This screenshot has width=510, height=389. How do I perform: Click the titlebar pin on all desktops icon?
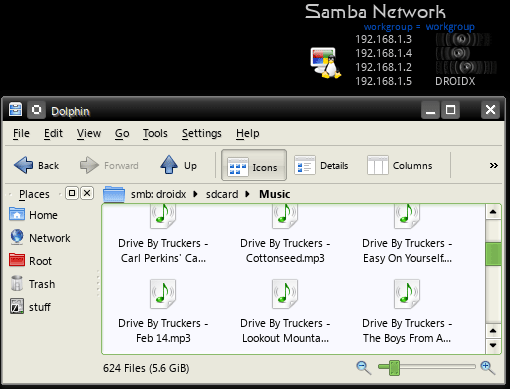(x=36, y=110)
